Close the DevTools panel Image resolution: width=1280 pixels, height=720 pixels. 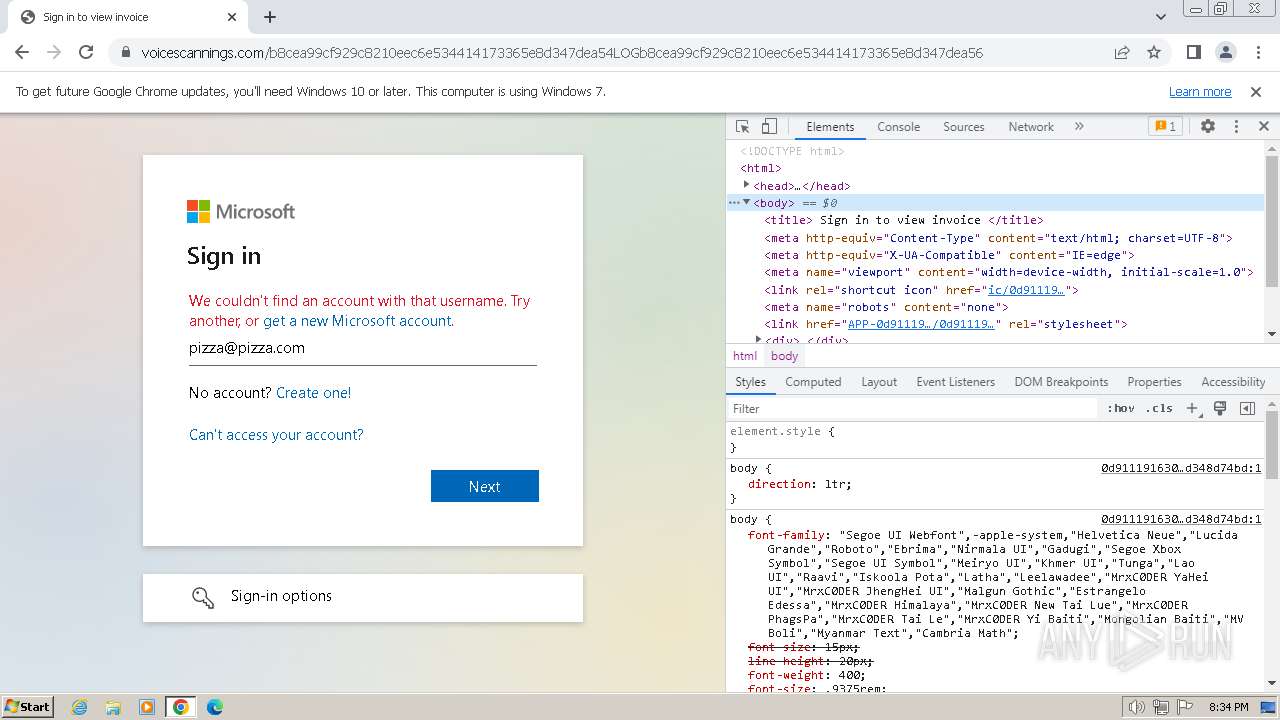point(1264,127)
